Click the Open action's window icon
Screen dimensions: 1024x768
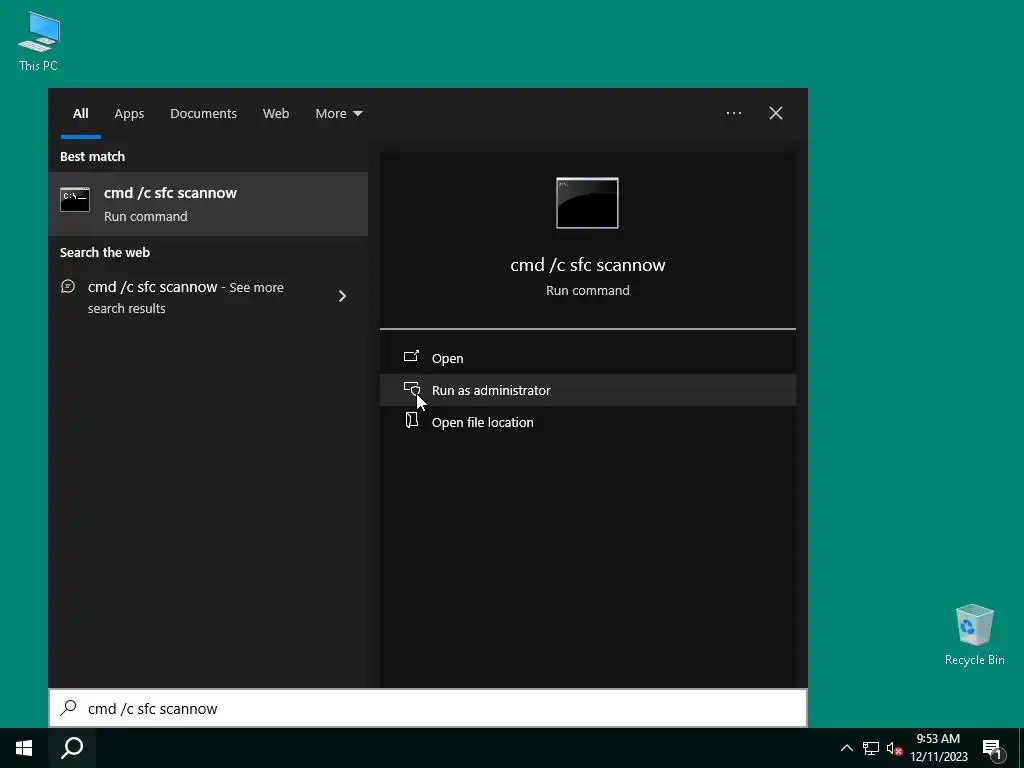tap(411, 357)
